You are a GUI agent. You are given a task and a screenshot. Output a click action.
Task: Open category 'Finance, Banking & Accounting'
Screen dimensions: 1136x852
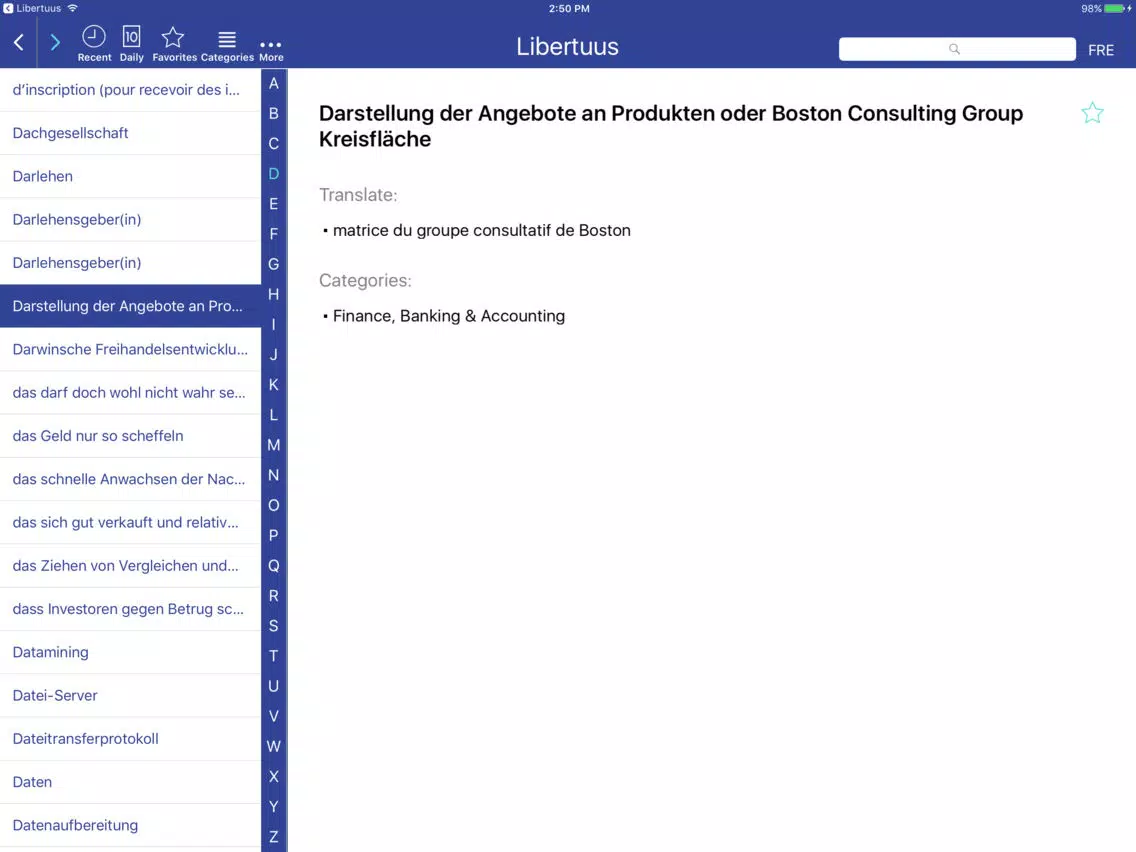448,316
